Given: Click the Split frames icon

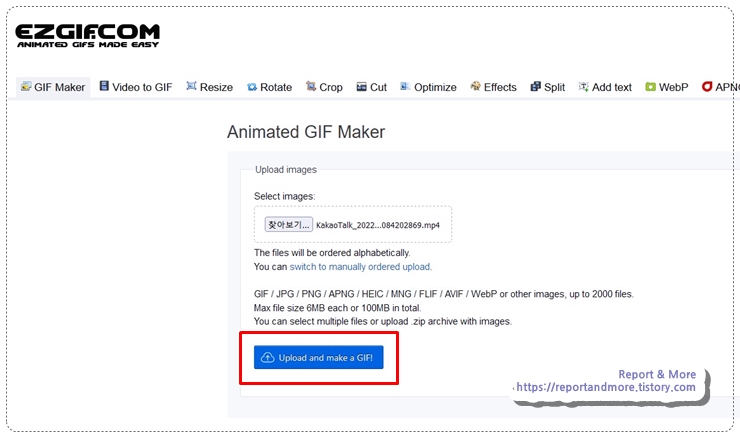Looking at the screenshot, I should 535,86.
